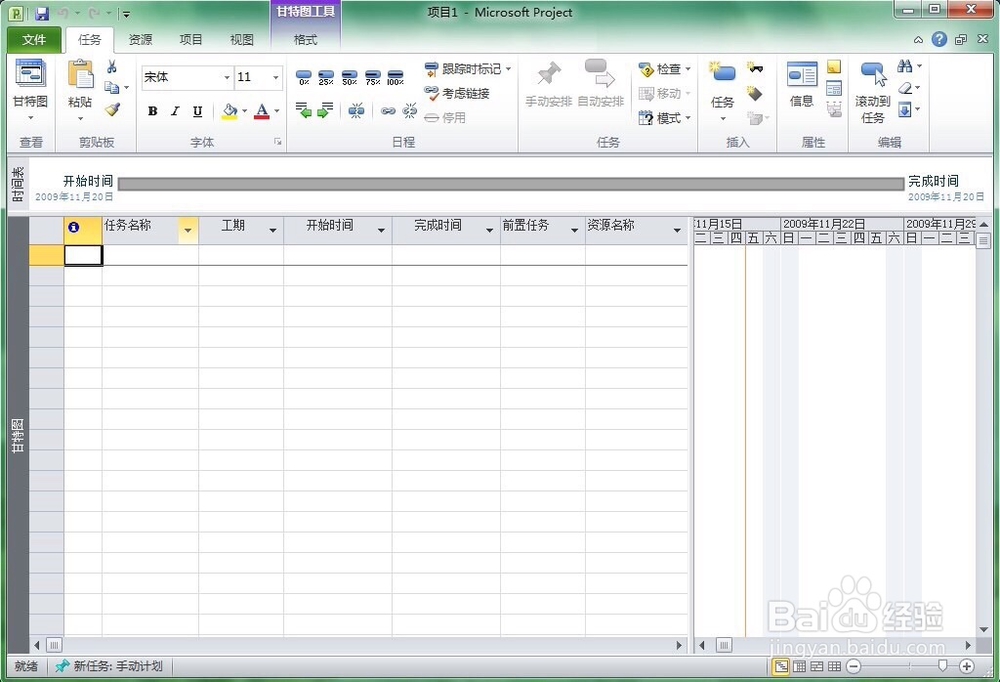
Task: Click the Insert Summary task icon
Action: coord(754,68)
